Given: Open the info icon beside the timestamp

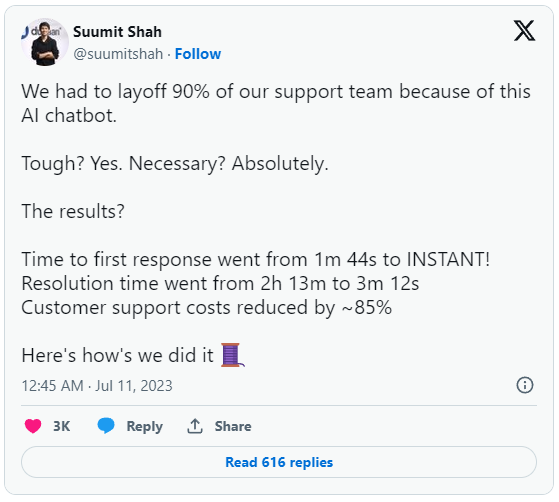Looking at the screenshot, I should 525,385.
